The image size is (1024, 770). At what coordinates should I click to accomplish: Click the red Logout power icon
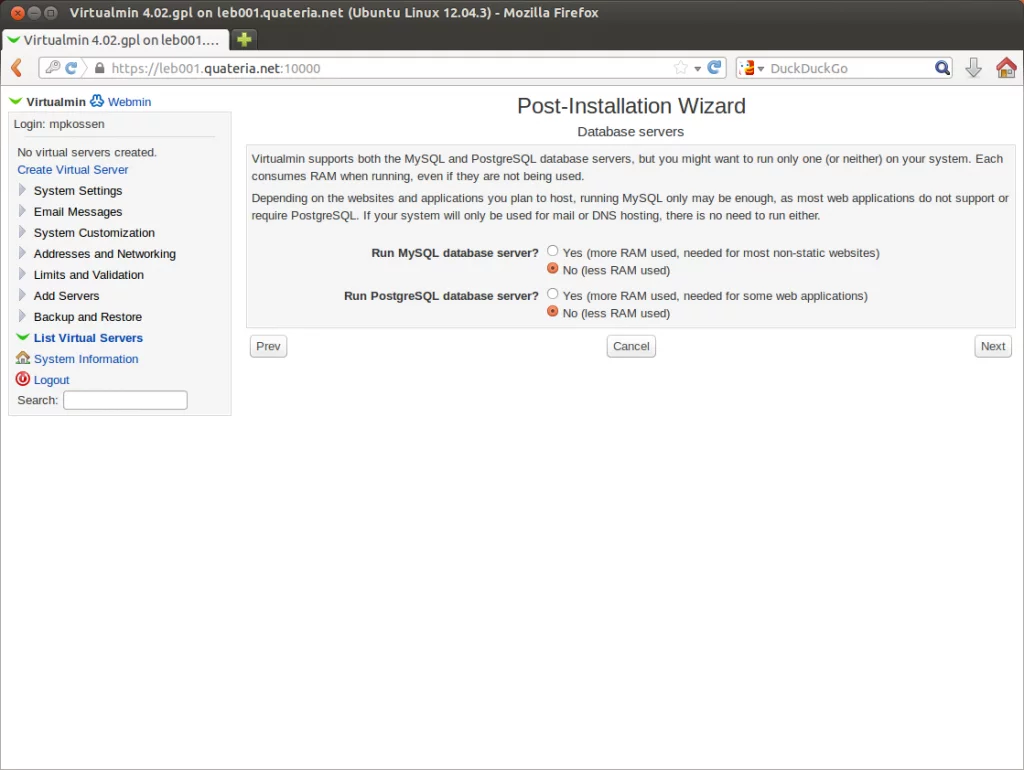click(x=23, y=379)
